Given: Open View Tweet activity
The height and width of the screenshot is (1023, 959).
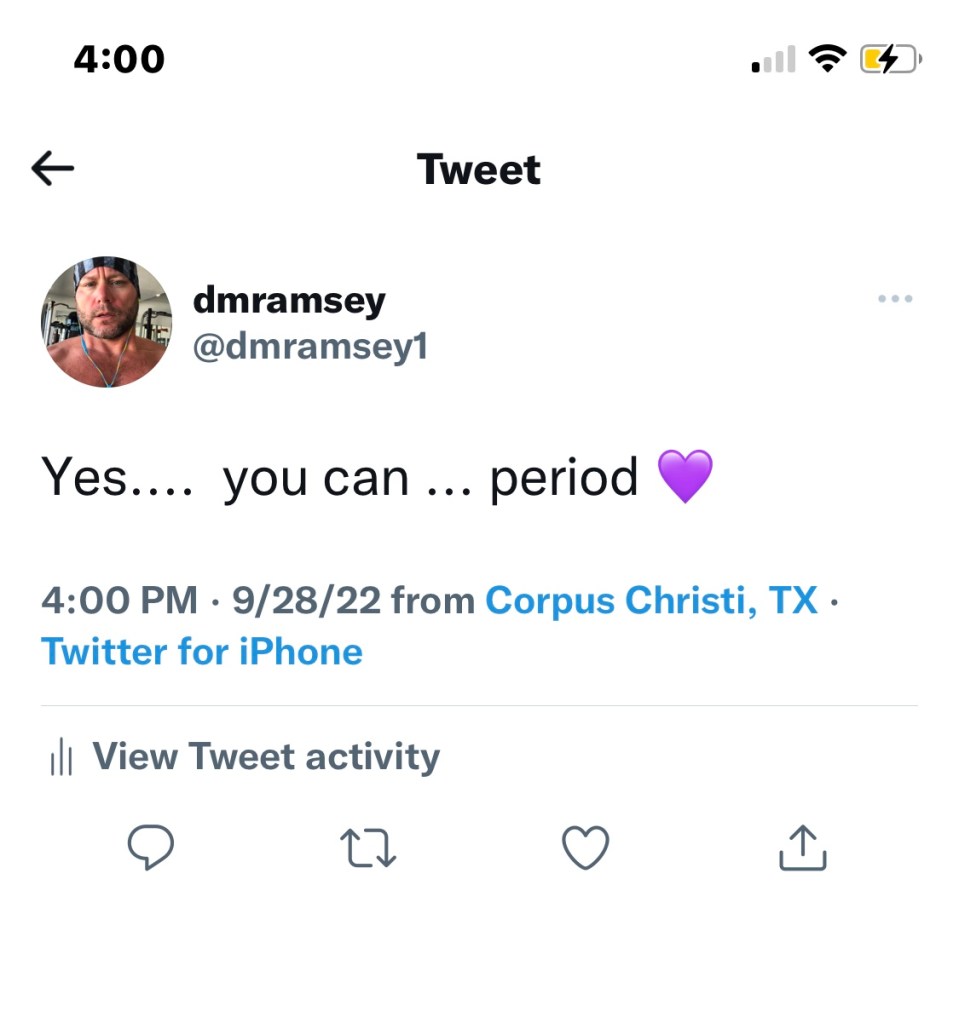Looking at the screenshot, I should (x=265, y=757).
